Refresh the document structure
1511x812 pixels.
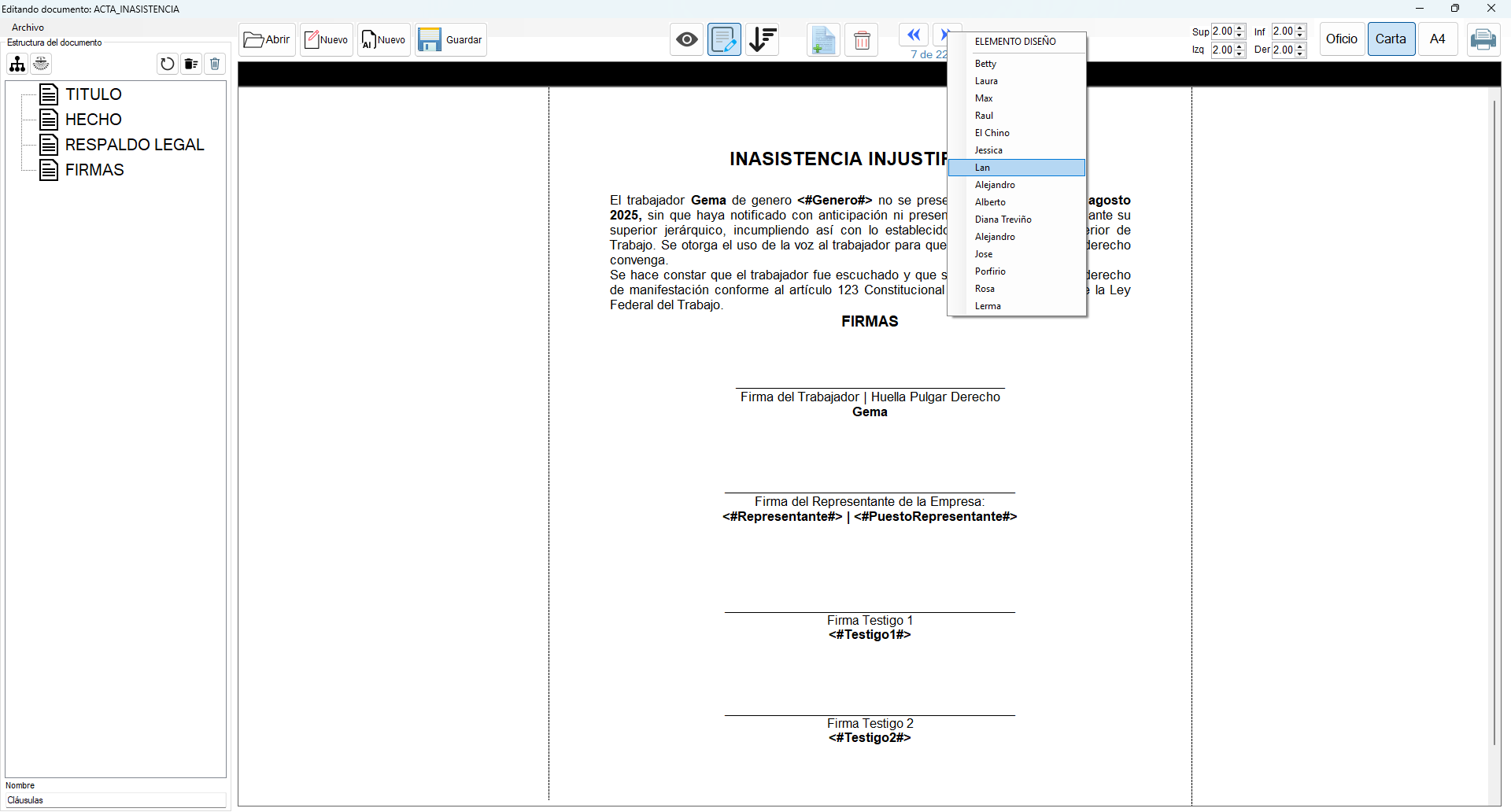click(x=167, y=64)
